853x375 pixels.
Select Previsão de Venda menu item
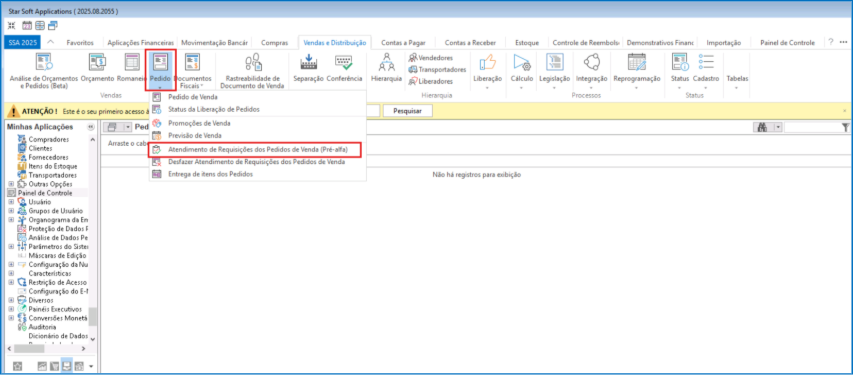click(258, 135)
